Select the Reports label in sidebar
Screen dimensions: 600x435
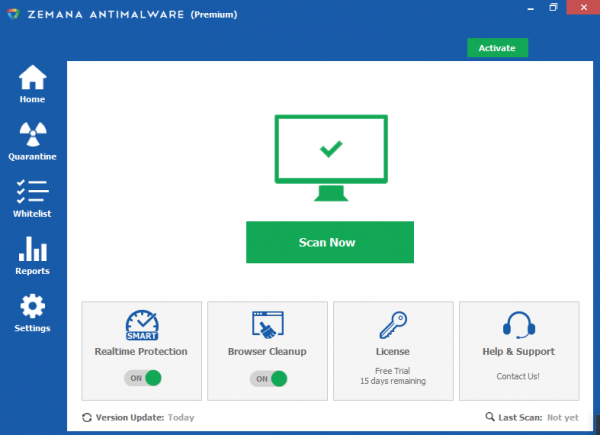[33, 271]
